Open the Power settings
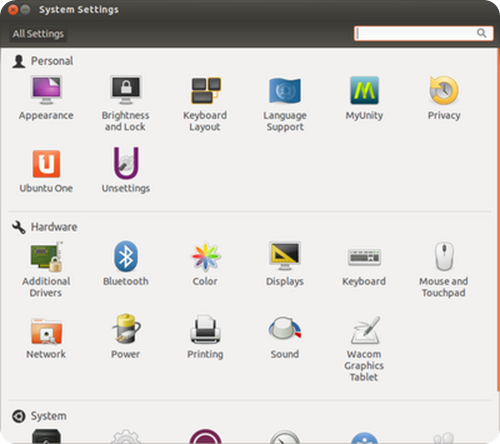Viewport: 500px width, 444px height. point(126,337)
